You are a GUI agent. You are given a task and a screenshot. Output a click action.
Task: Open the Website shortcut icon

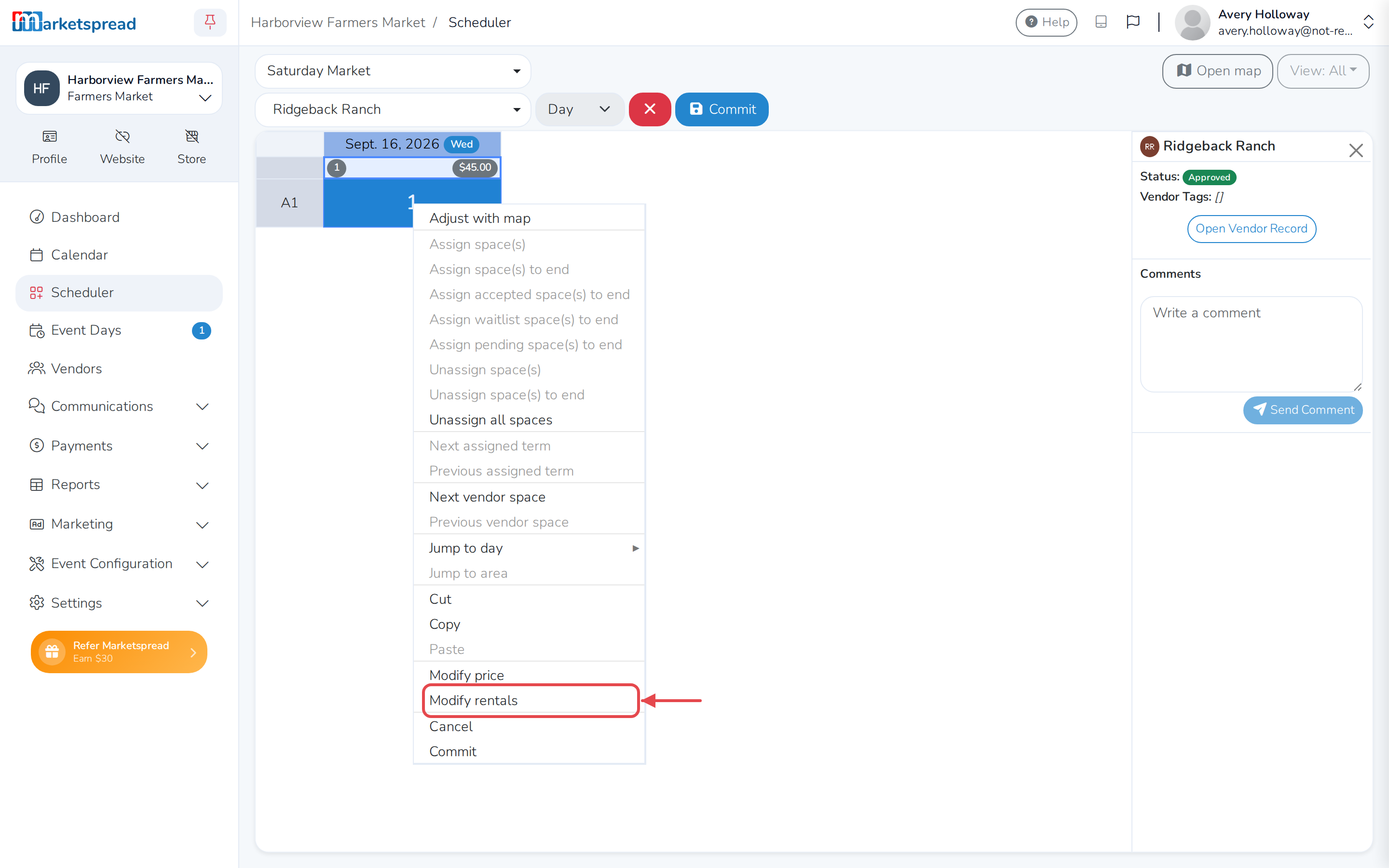click(x=122, y=136)
